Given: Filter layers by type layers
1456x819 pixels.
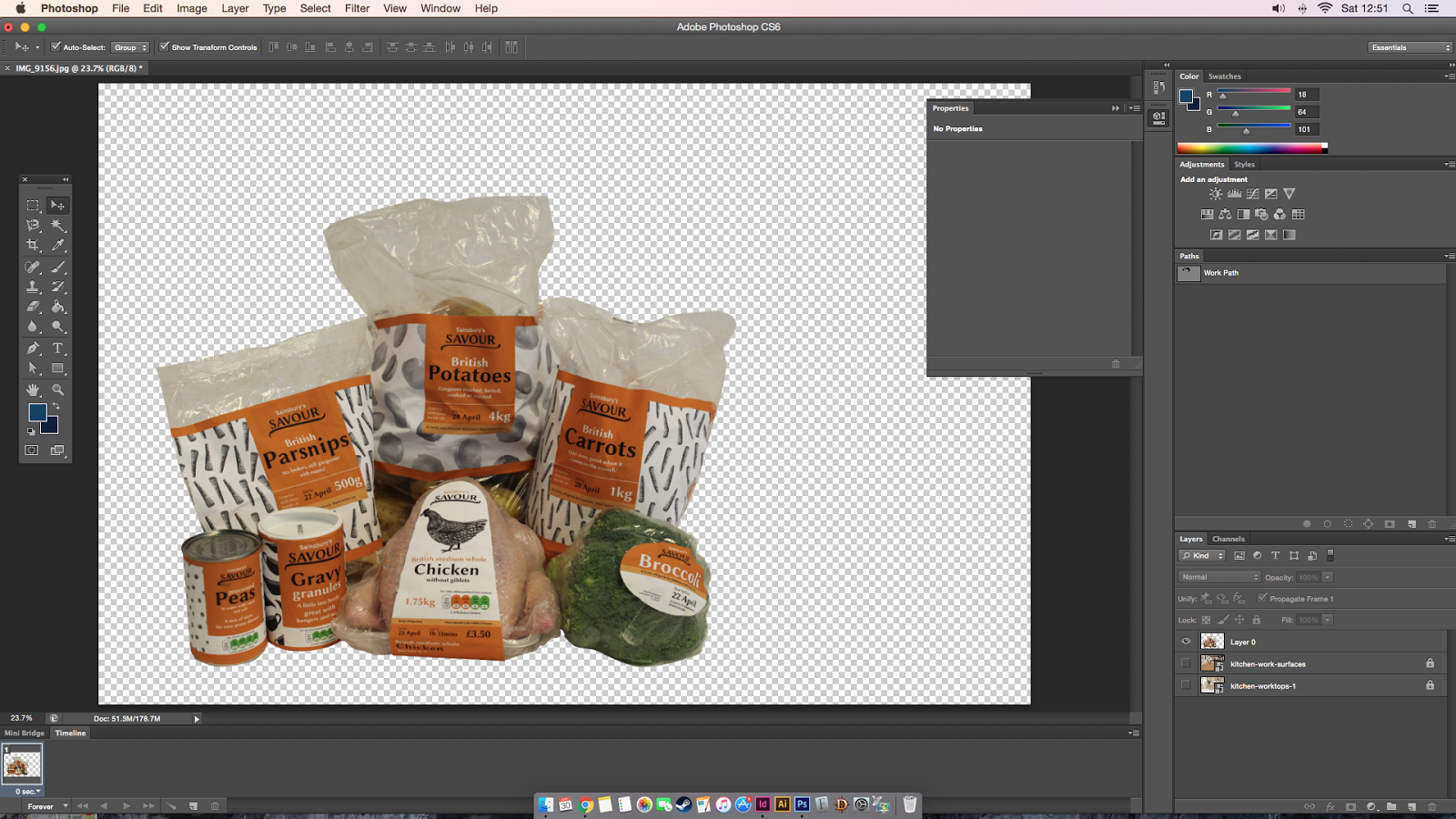Looking at the screenshot, I should point(1275,555).
